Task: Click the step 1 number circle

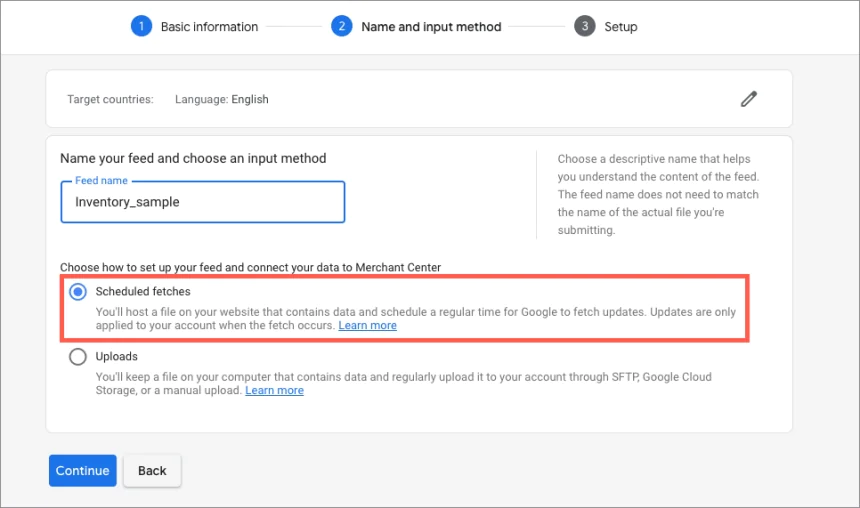Action: pyautogui.click(x=141, y=26)
